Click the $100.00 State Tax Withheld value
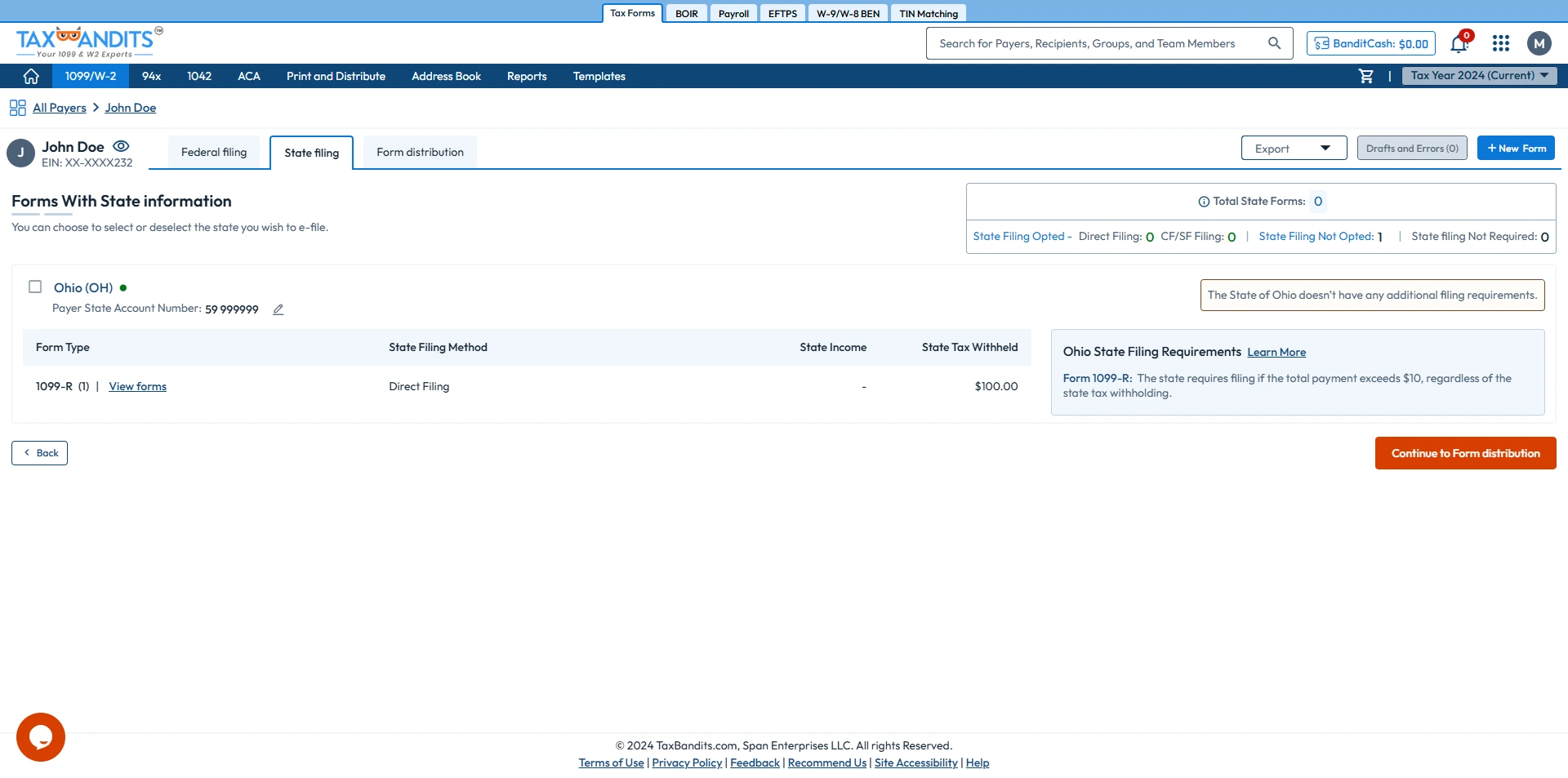This screenshot has height=778, width=1568. pyautogui.click(x=996, y=386)
